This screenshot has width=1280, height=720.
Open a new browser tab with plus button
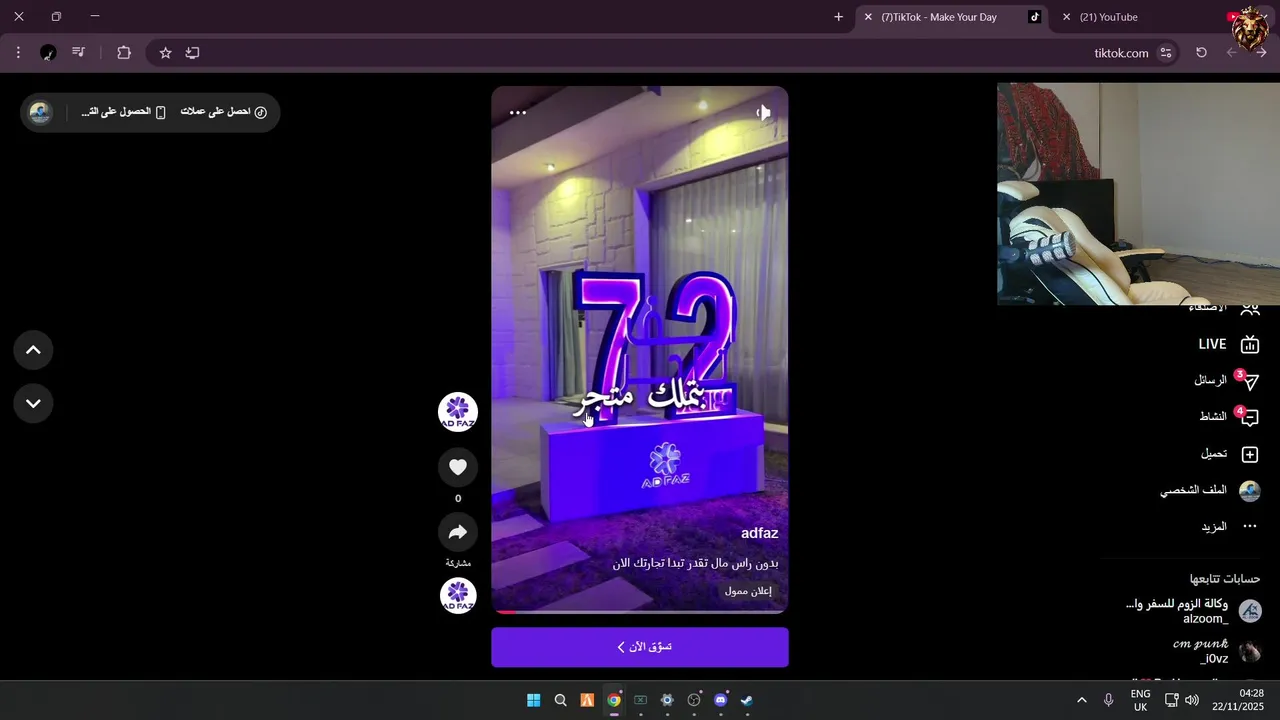coord(838,17)
